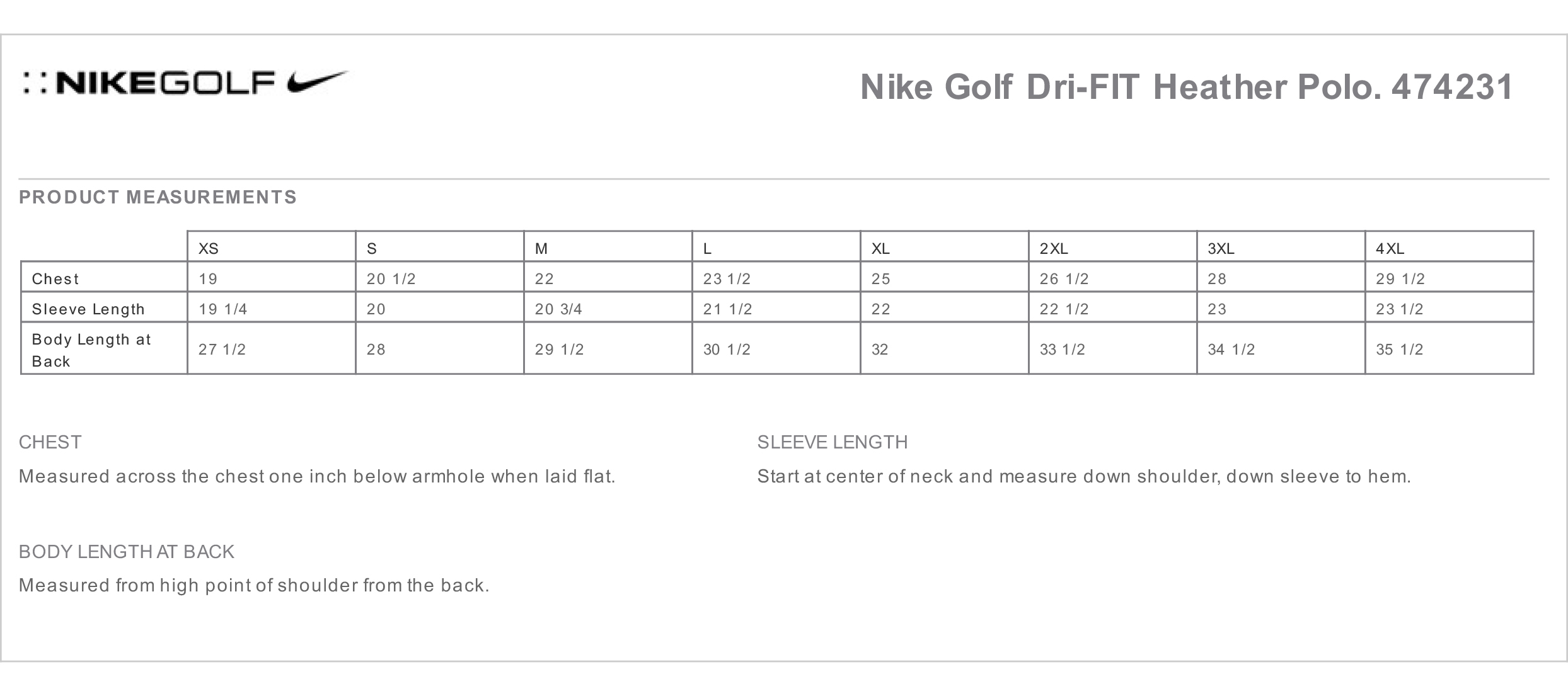Image resolution: width=1568 pixels, height=679 pixels.
Task: Select the Body Length value for size L
Action: pos(727,350)
